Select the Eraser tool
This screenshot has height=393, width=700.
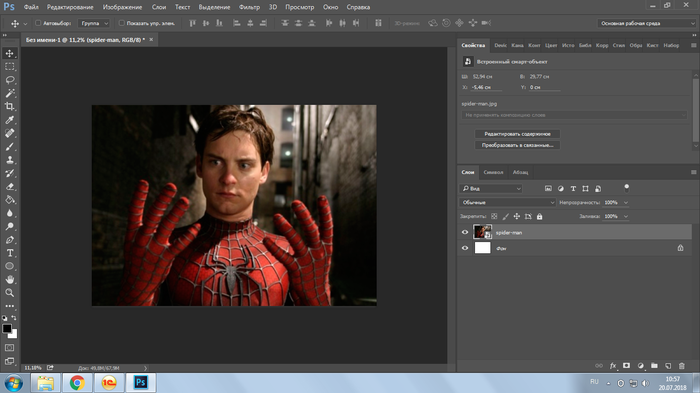[x=9, y=186]
